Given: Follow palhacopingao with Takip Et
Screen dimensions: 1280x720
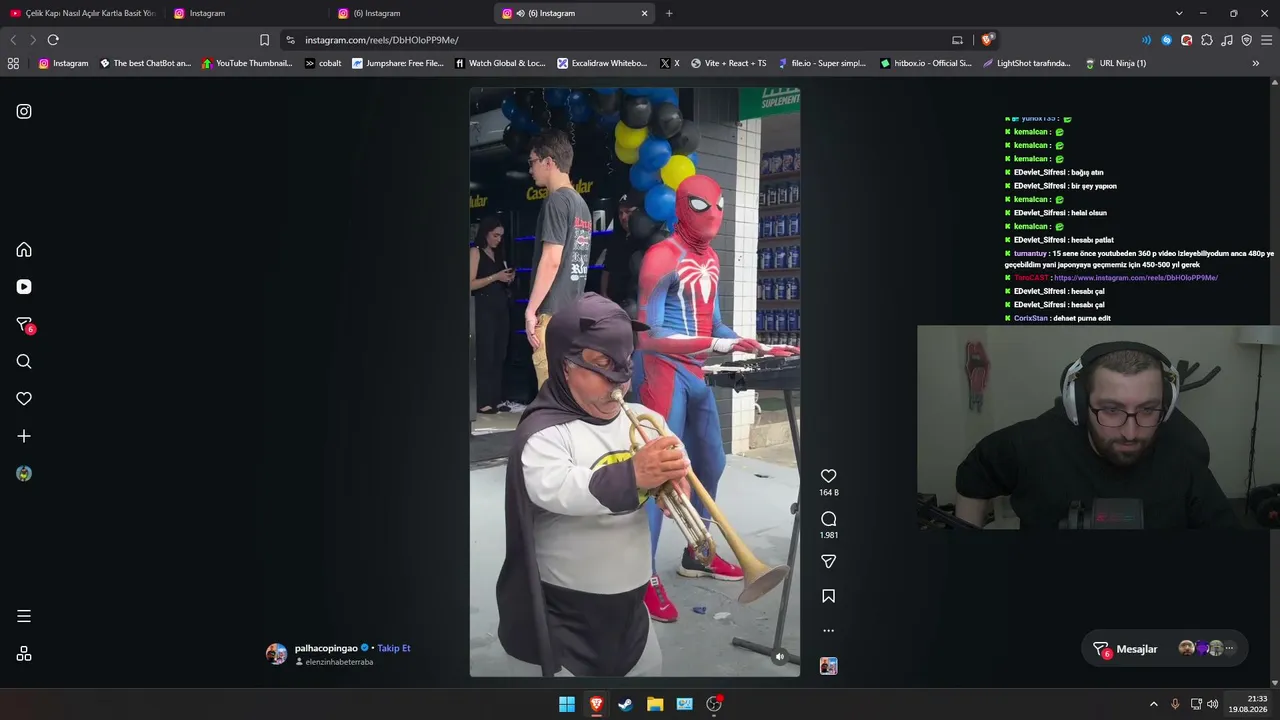Looking at the screenshot, I should coord(394,648).
